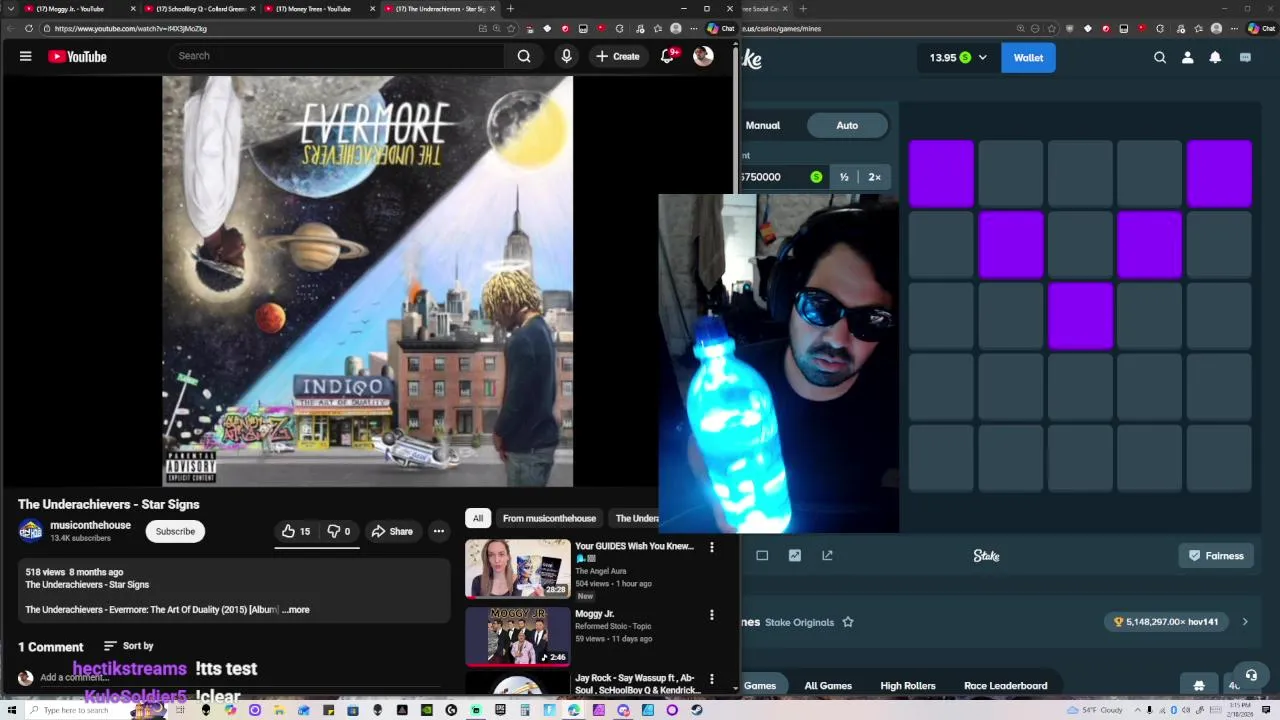
Task: Favorite the Mines game with star icon
Action: click(x=847, y=622)
